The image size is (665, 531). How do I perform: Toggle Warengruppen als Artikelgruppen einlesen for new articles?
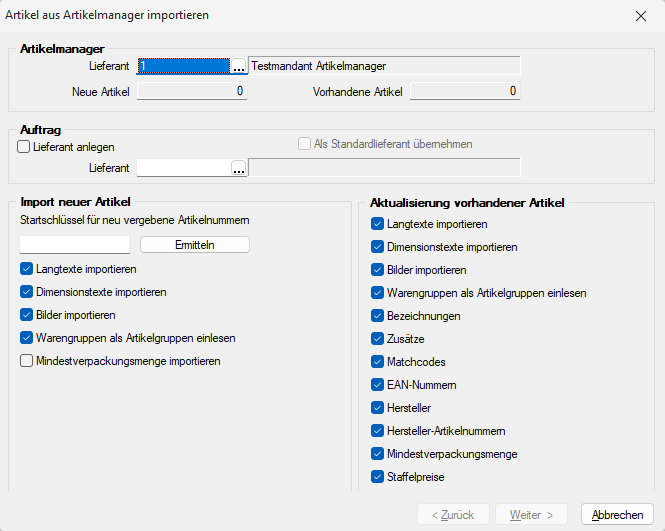click(26, 338)
